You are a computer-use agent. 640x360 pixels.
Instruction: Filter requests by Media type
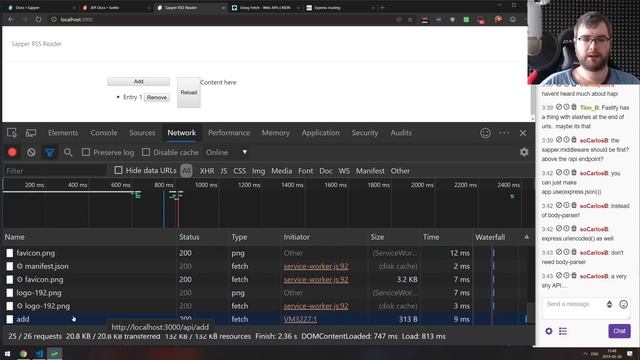282,171
